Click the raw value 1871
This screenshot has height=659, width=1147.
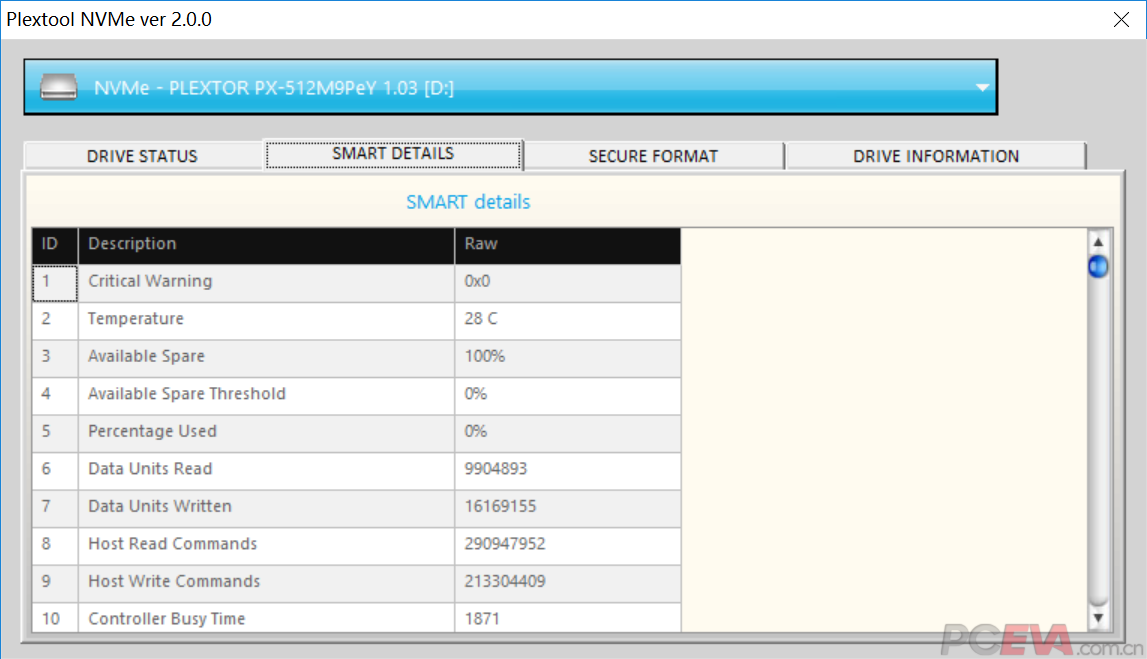(482, 619)
